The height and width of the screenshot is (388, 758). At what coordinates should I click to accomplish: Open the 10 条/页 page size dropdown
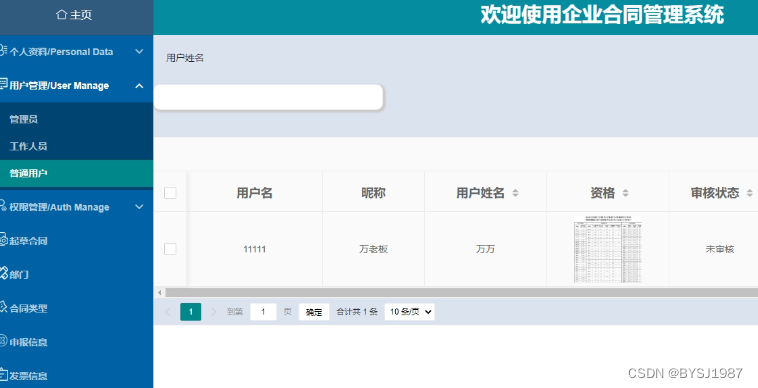(409, 312)
